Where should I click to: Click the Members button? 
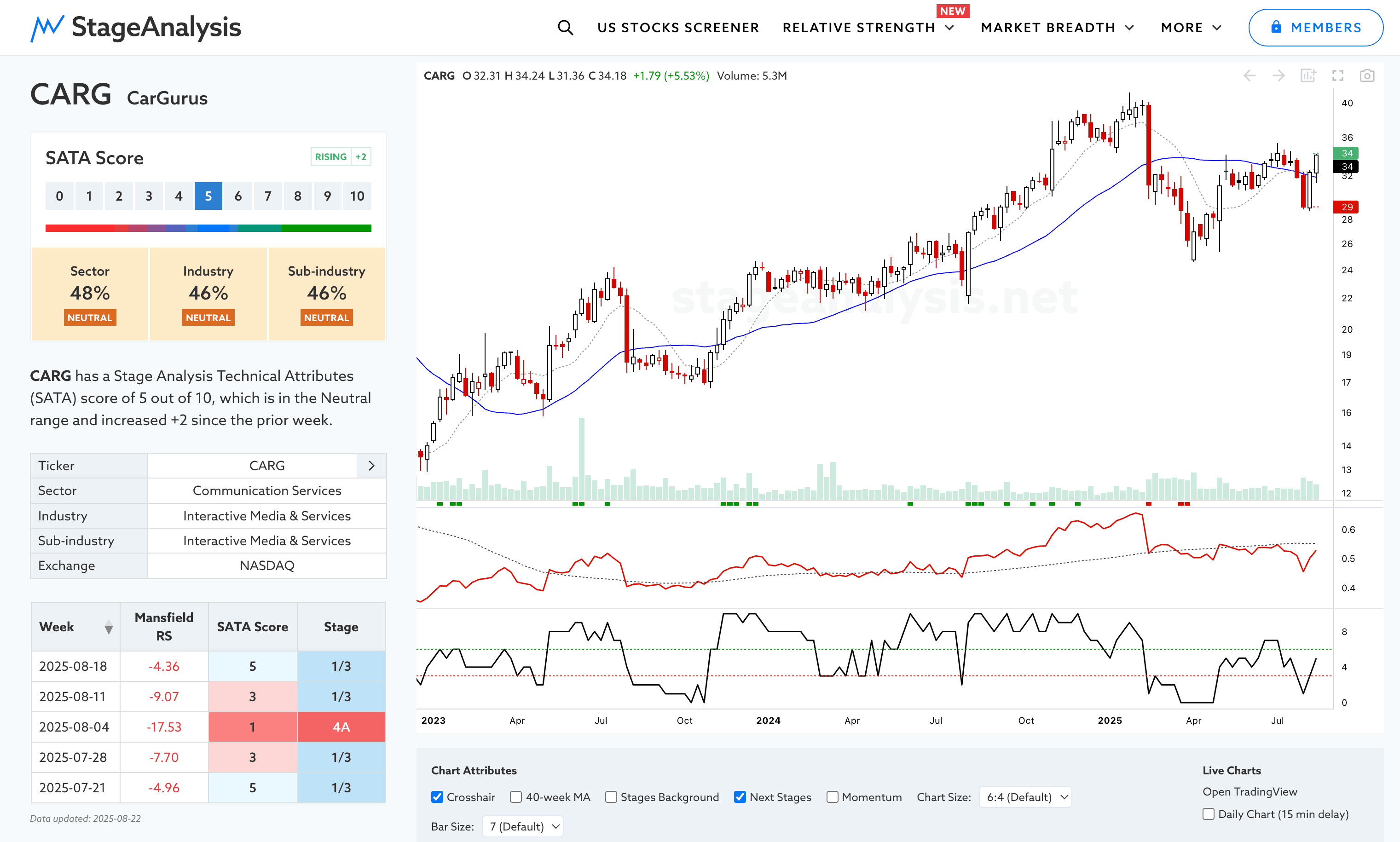(x=1315, y=28)
